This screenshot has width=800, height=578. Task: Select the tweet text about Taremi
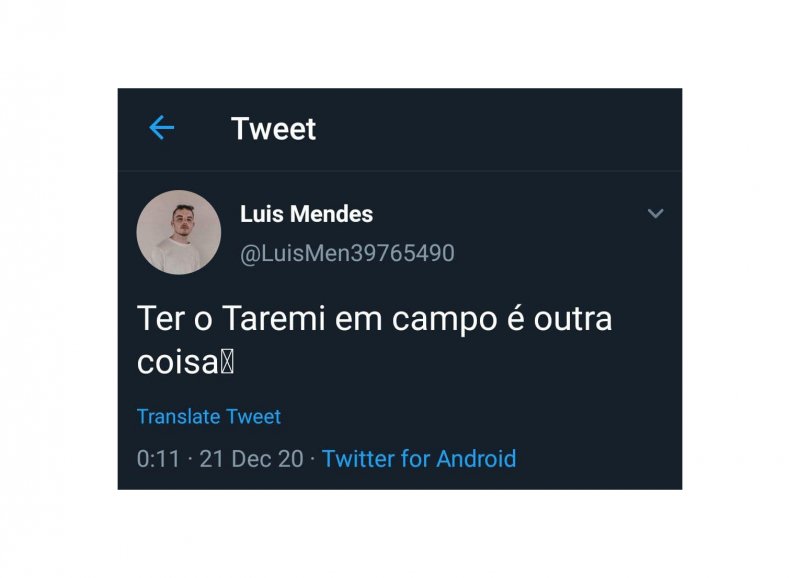[x=374, y=340]
